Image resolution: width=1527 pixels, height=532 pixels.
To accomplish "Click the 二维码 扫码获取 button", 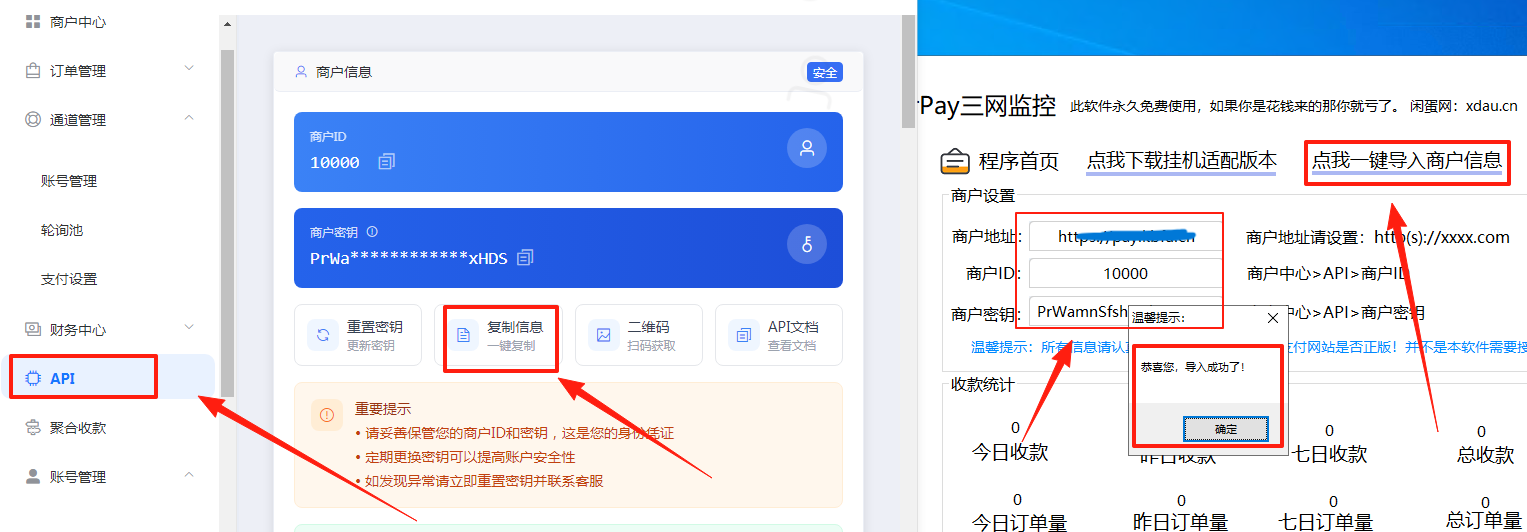I will point(638,335).
